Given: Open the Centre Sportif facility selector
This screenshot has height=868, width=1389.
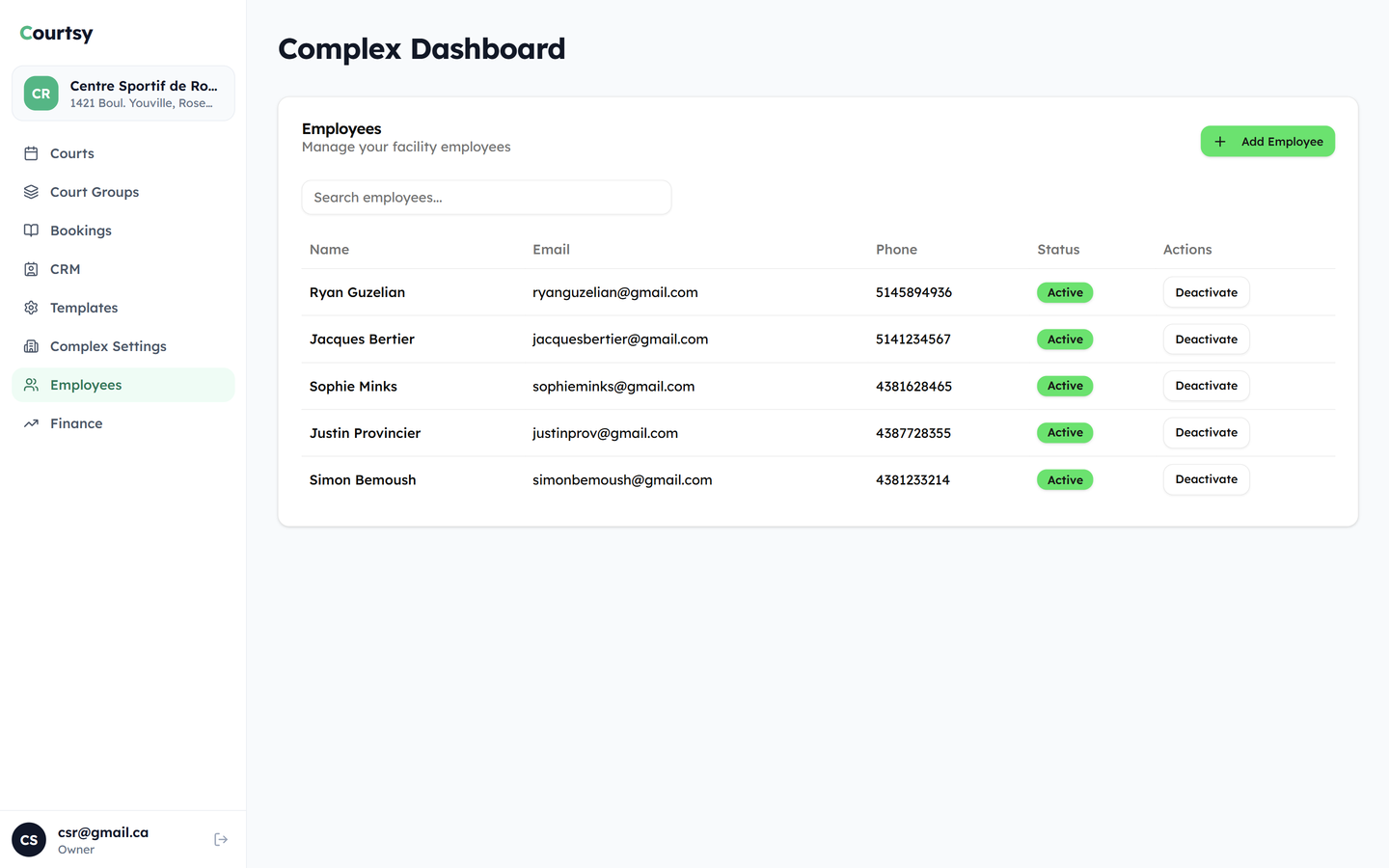Looking at the screenshot, I should click(123, 94).
